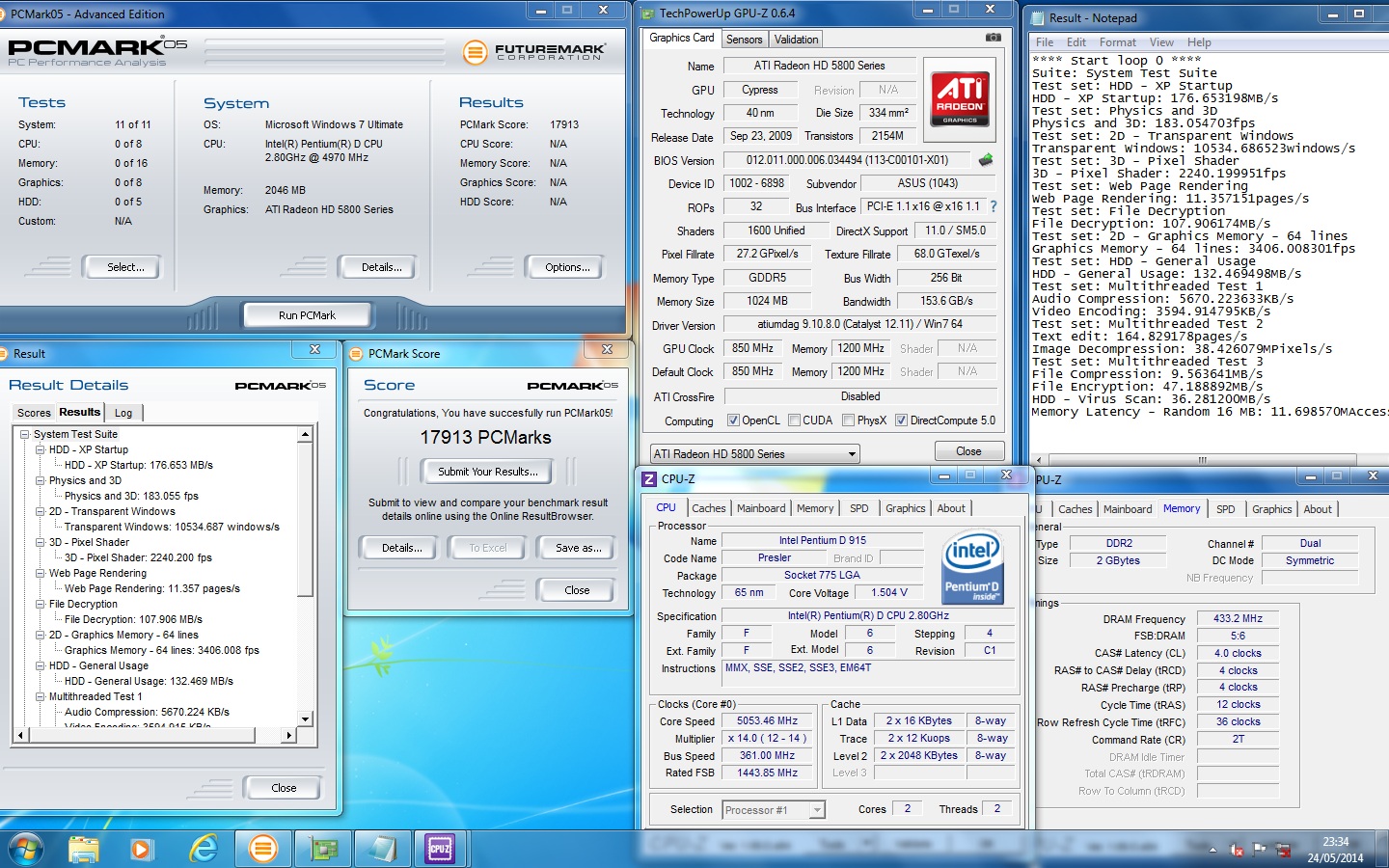The height and width of the screenshot is (868, 1389).
Task: Click the muted volume tray icon
Action: click(1237, 850)
